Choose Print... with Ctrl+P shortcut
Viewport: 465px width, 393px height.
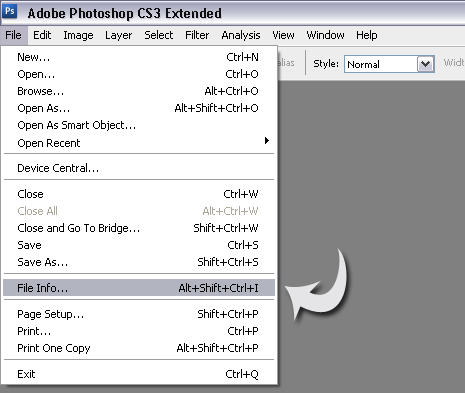click(x=139, y=331)
